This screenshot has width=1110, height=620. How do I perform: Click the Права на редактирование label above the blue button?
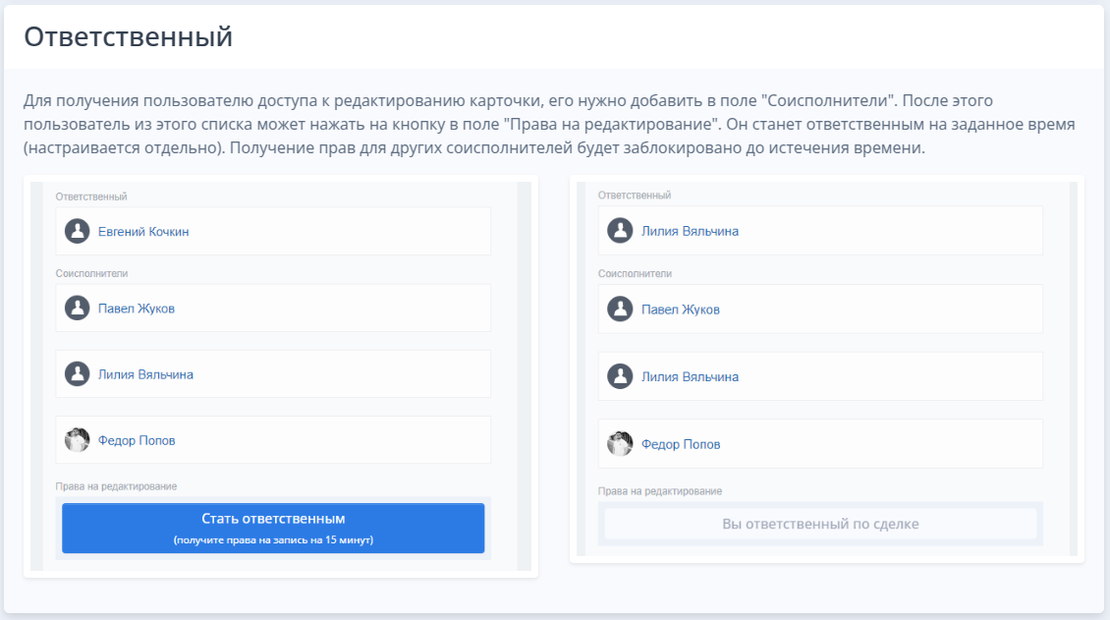pos(116,486)
